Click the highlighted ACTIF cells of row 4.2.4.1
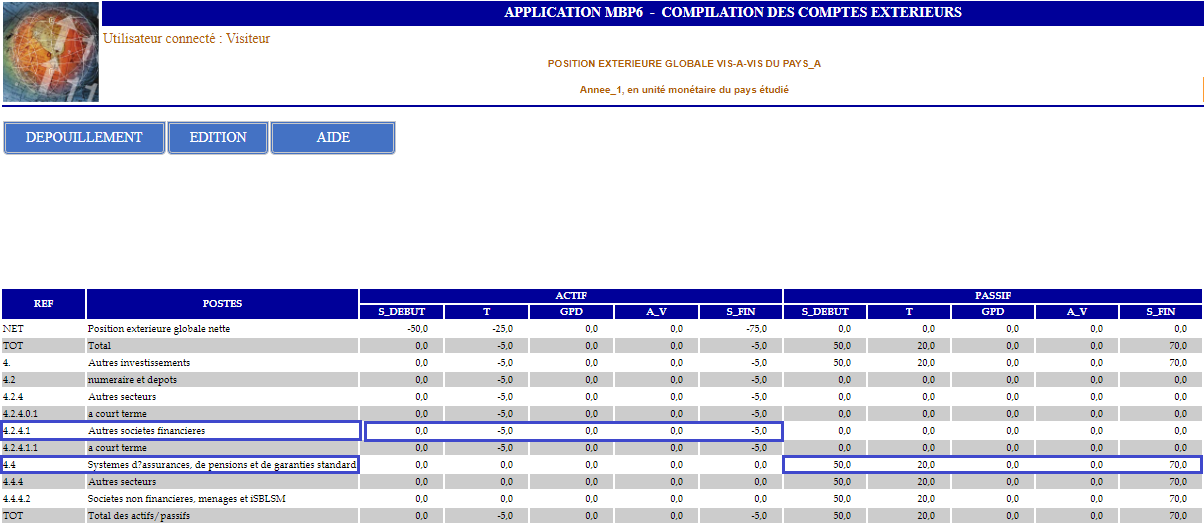This screenshot has width=1204, height=528. [x=573, y=431]
